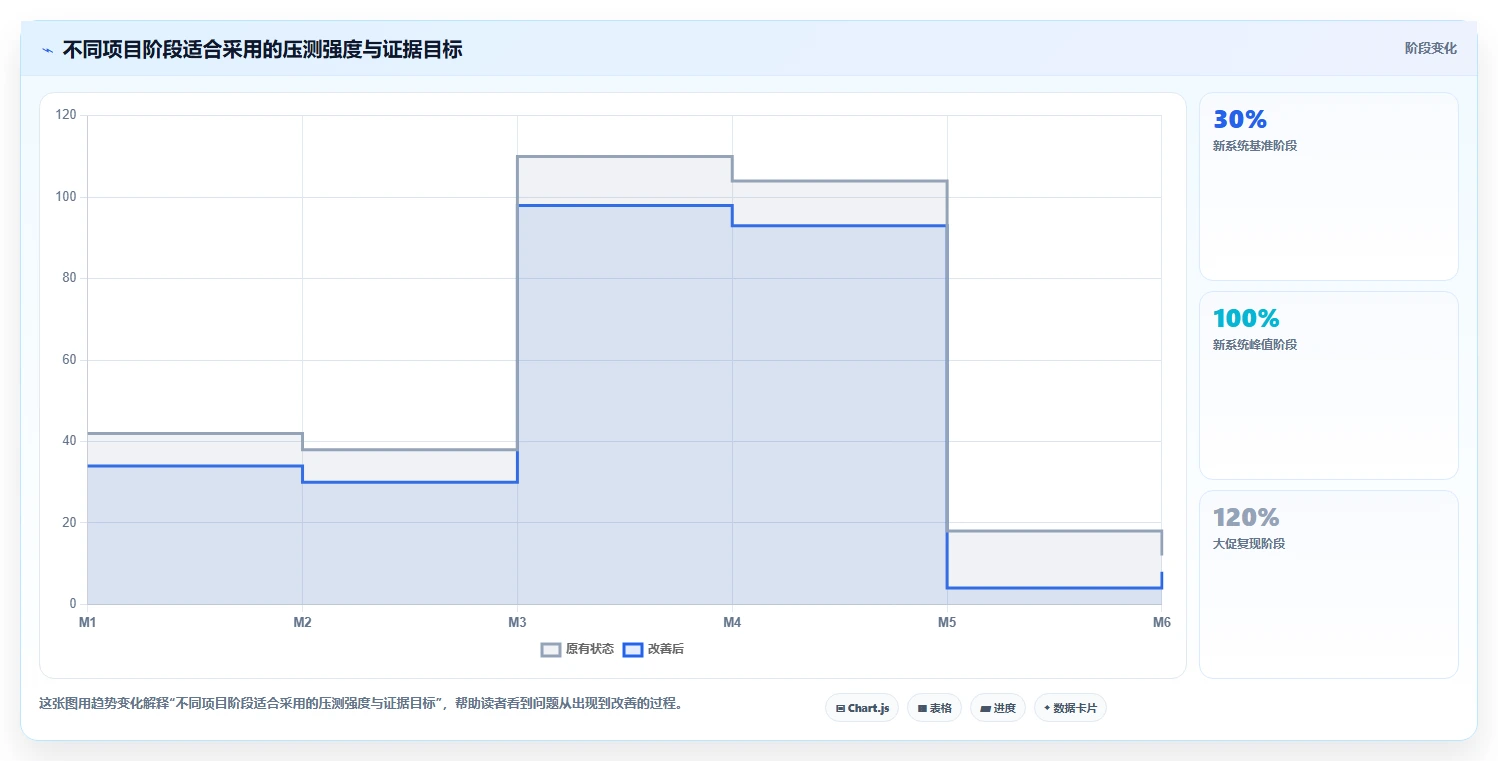Click the description sentence below the chart
The width and height of the screenshot is (1498, 761).
(x=362, y=703)
